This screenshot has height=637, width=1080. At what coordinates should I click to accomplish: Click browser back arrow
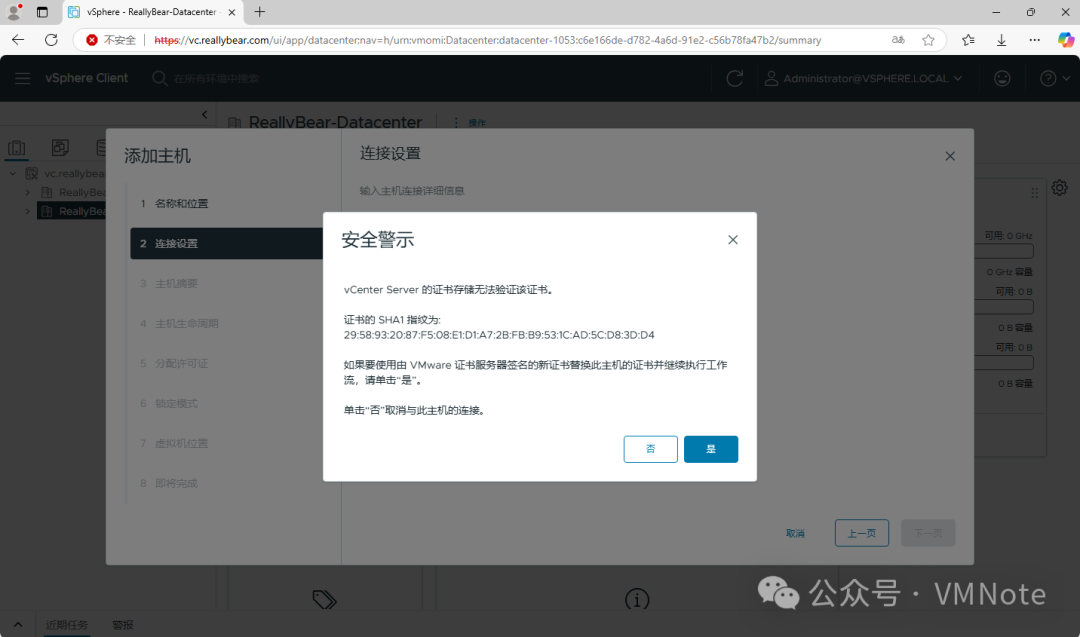click(x=18, y=40)
